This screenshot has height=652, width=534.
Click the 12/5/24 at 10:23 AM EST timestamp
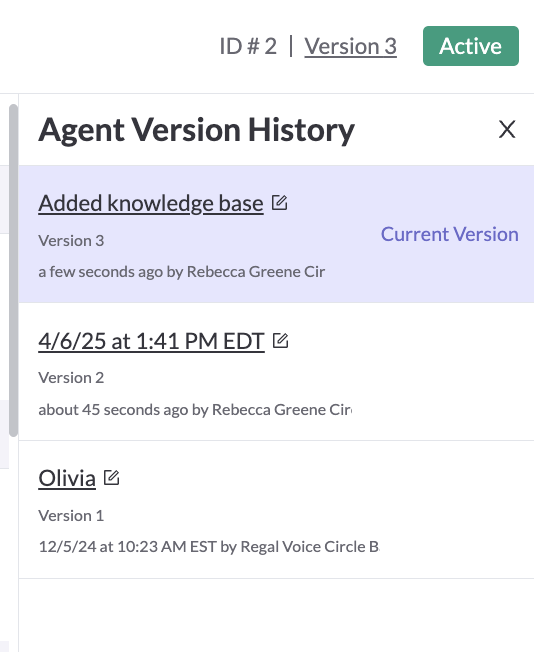[209, 547]
